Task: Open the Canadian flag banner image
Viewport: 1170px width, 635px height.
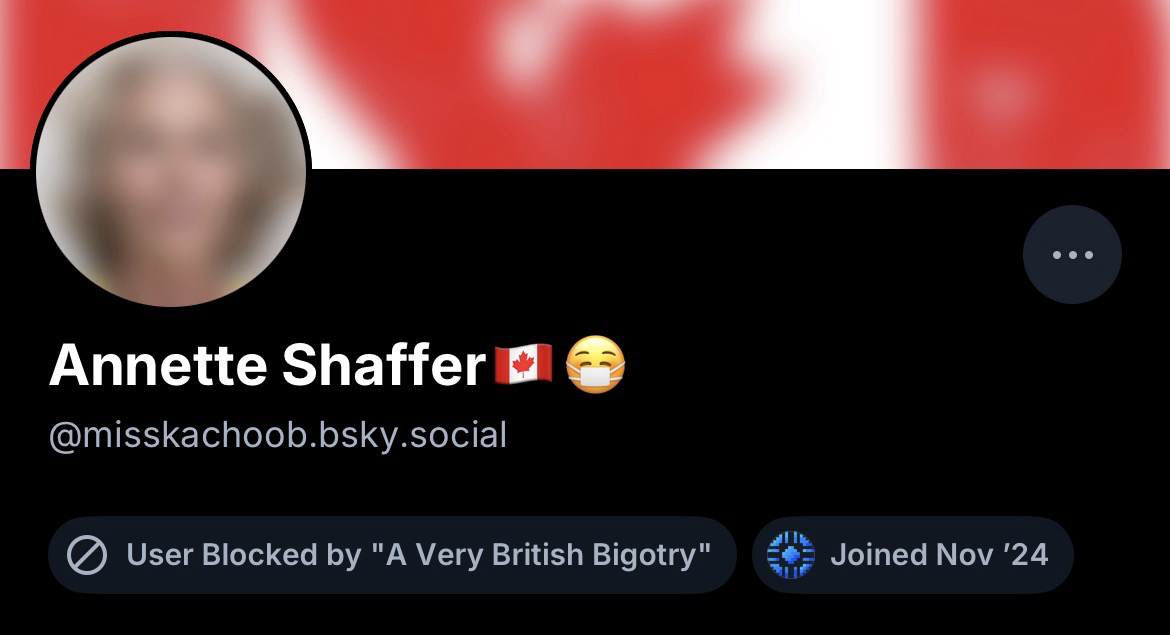Action: click(585, 84)
